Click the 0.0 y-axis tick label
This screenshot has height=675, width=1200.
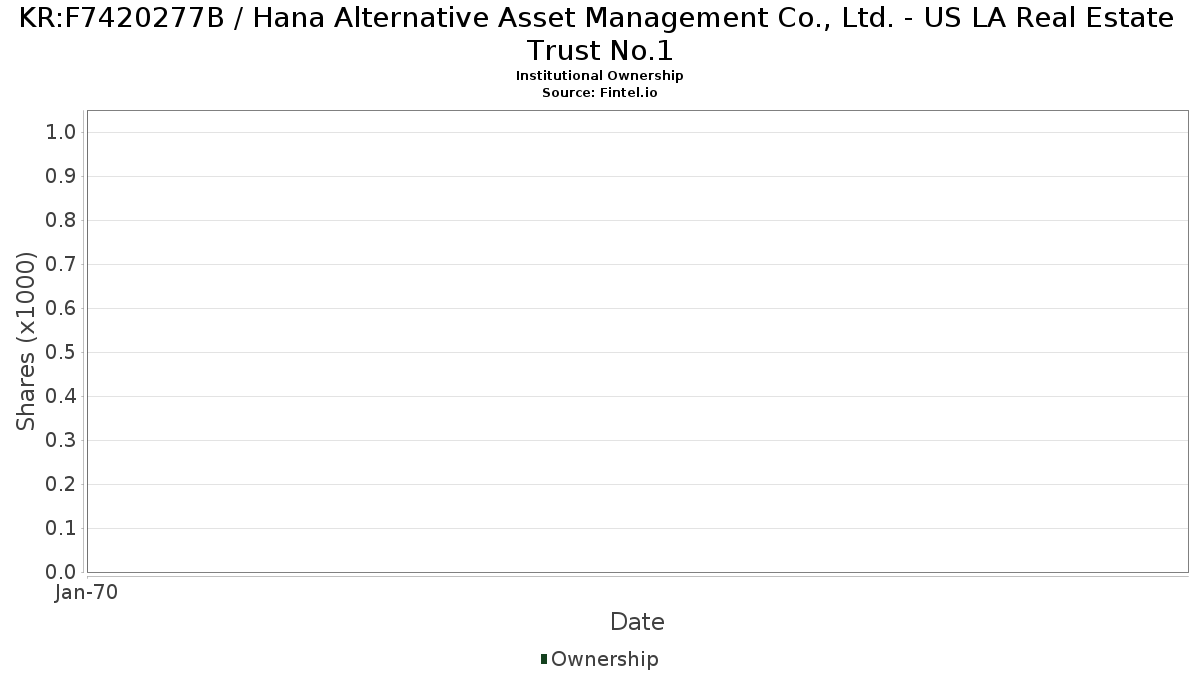(x=61, y=572)
